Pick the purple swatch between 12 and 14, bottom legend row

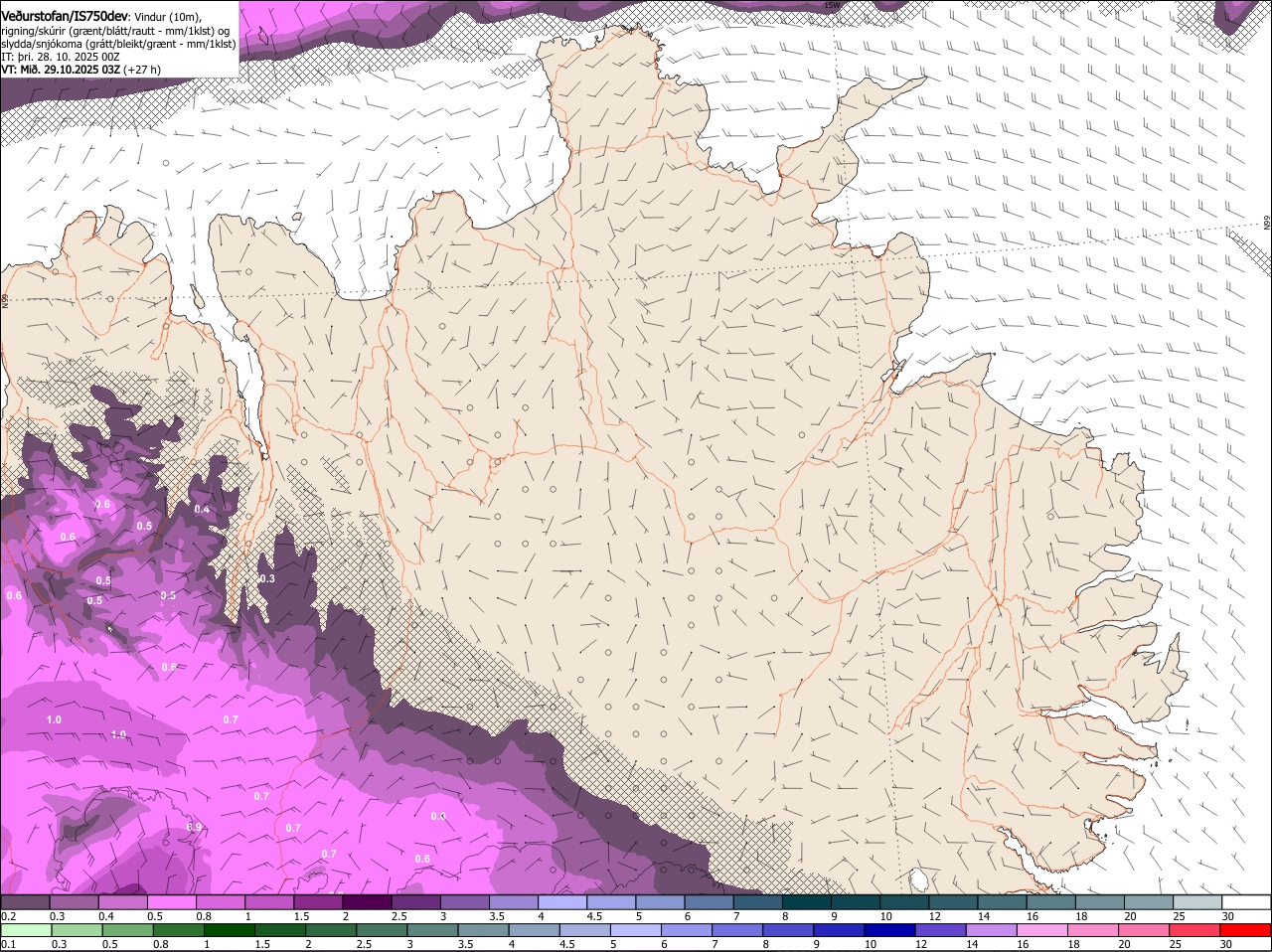[942, 930]
